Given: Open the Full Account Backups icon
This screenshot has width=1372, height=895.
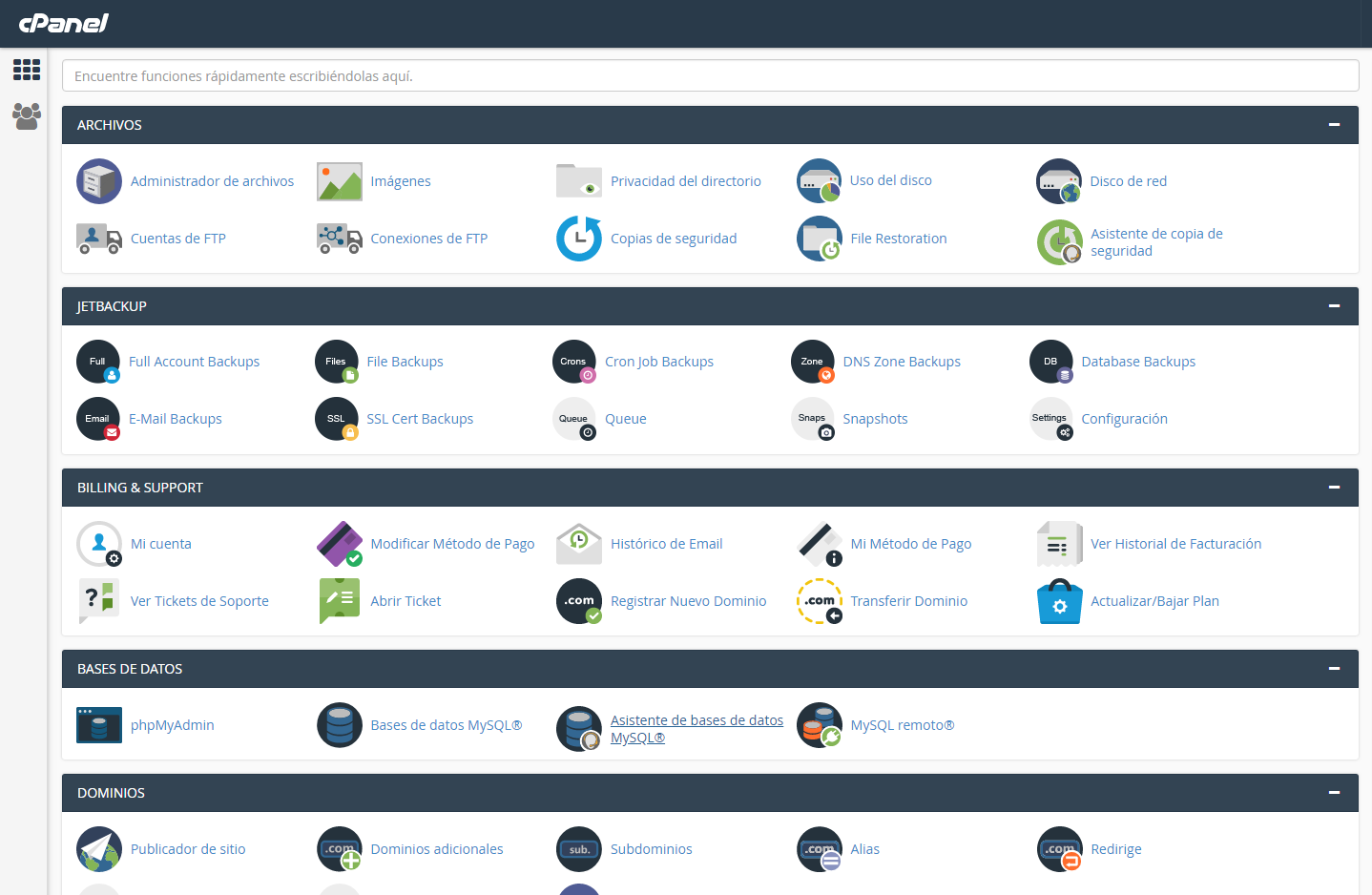Looking at the screenshot, I should coord(98,363).
